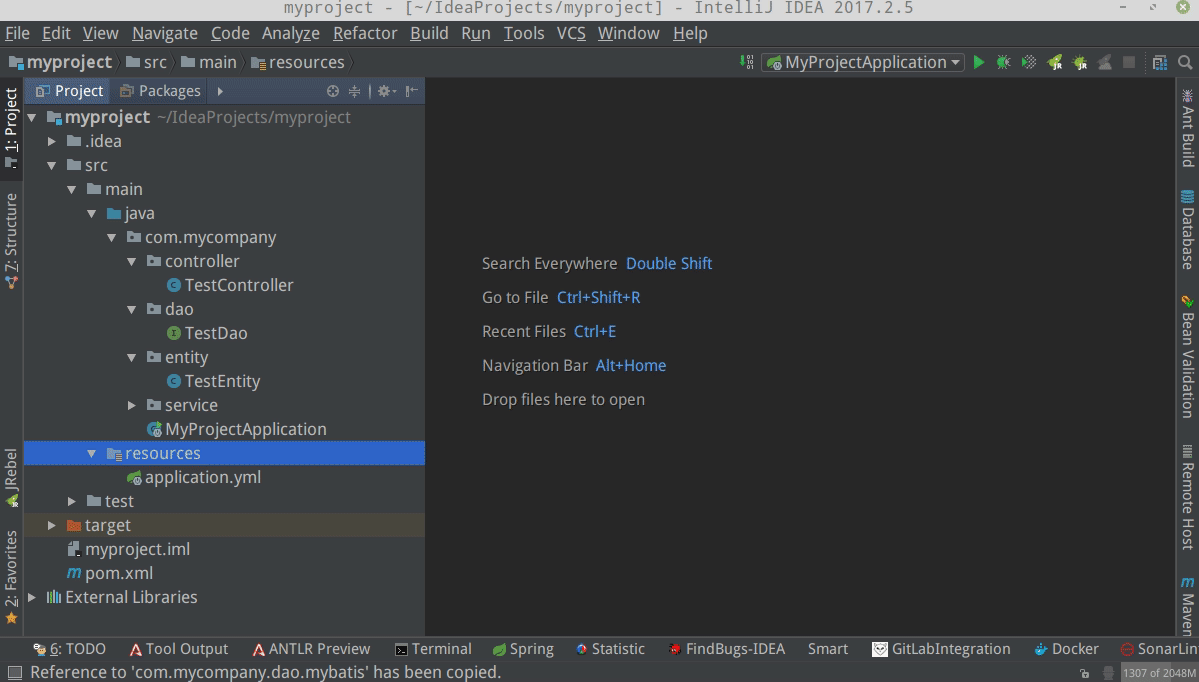Open project panel gear settings
Viewport: 1199px width, 682px height.
(386, 91)
